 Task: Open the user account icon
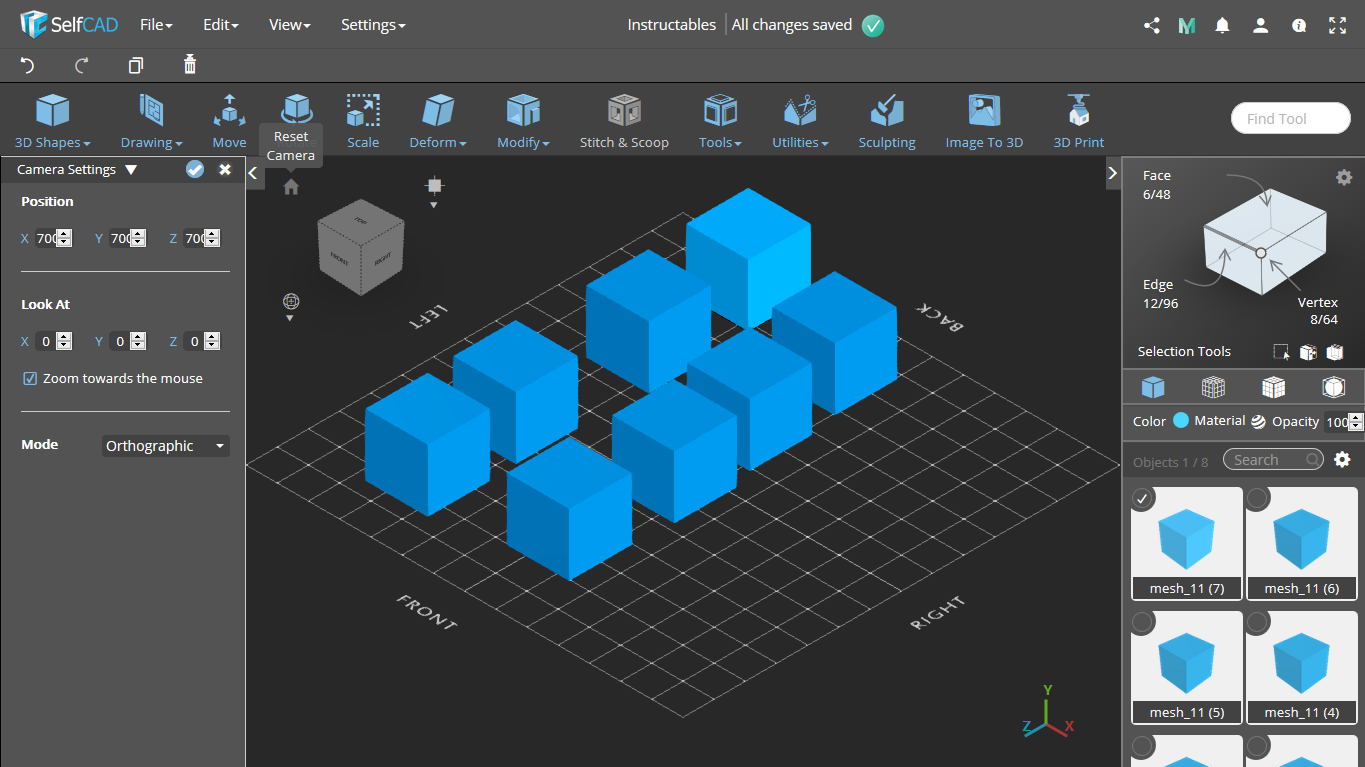point(1260,26)
